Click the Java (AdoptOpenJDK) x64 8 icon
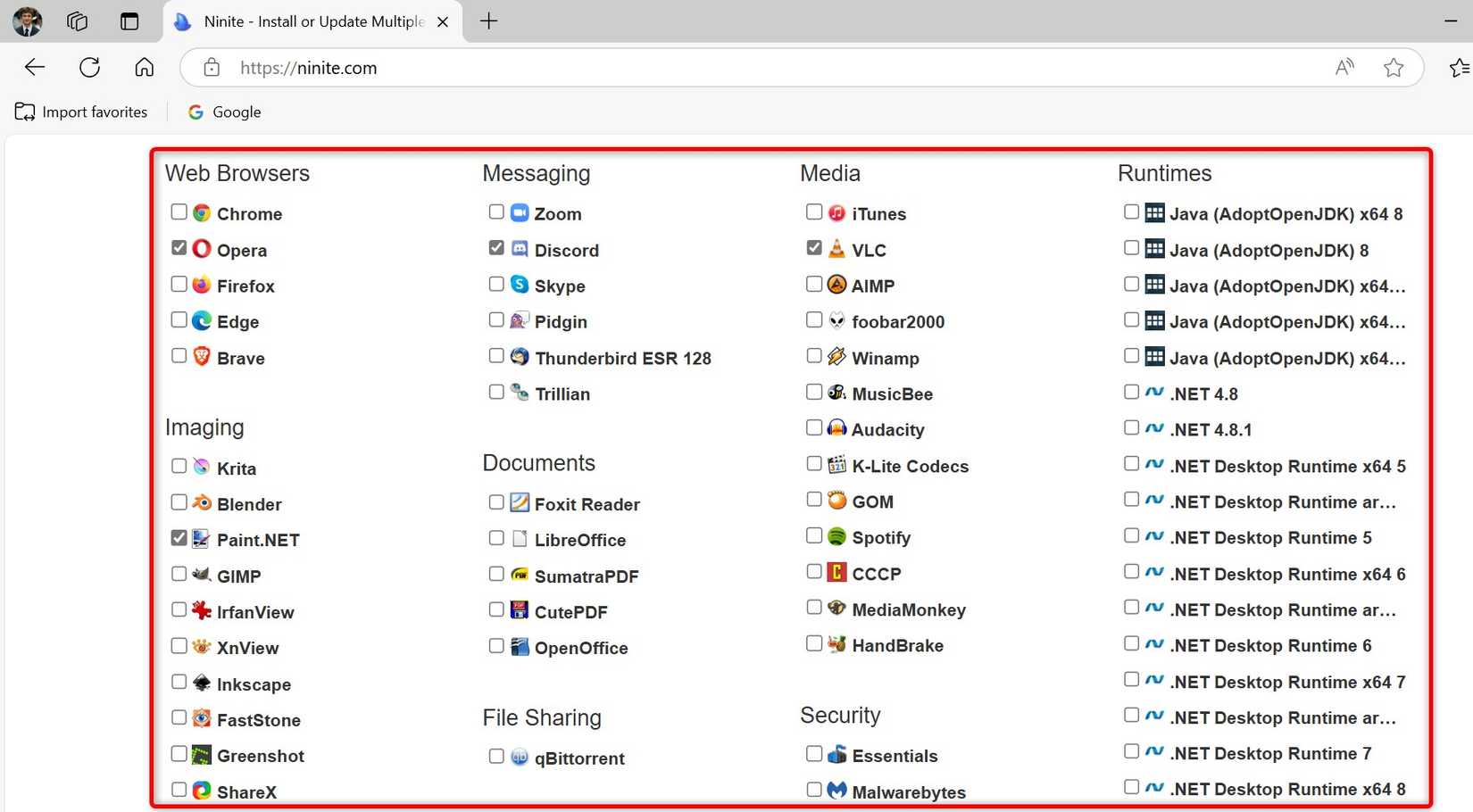Screen dimensions: 1473x812 click(x=1154, y=213)
